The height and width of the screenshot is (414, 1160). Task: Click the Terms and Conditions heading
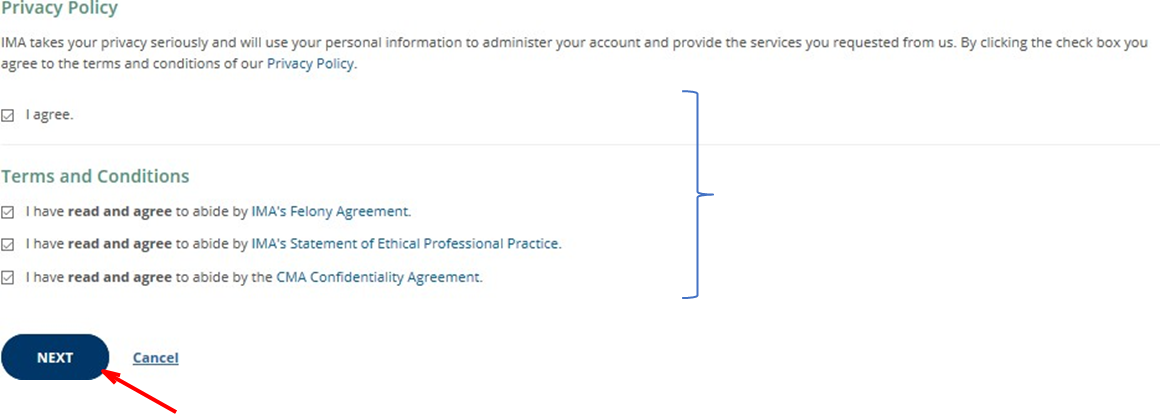click(x=95, y=177)
